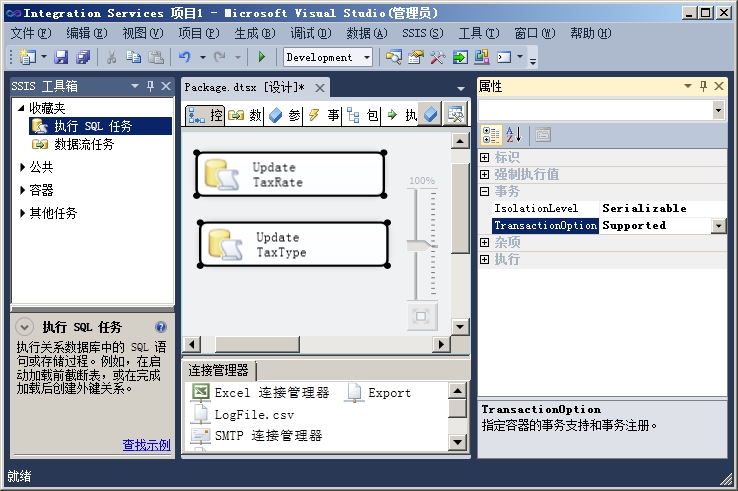Open the 编辑 menu
This screenshot has width=738, height=491.
pos(86,33)
